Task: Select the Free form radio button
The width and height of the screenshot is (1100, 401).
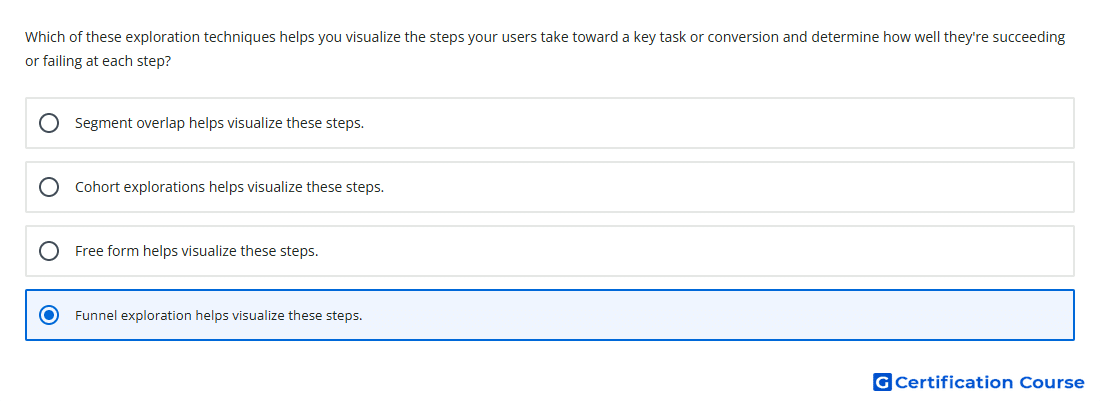Action: (49, 251)
